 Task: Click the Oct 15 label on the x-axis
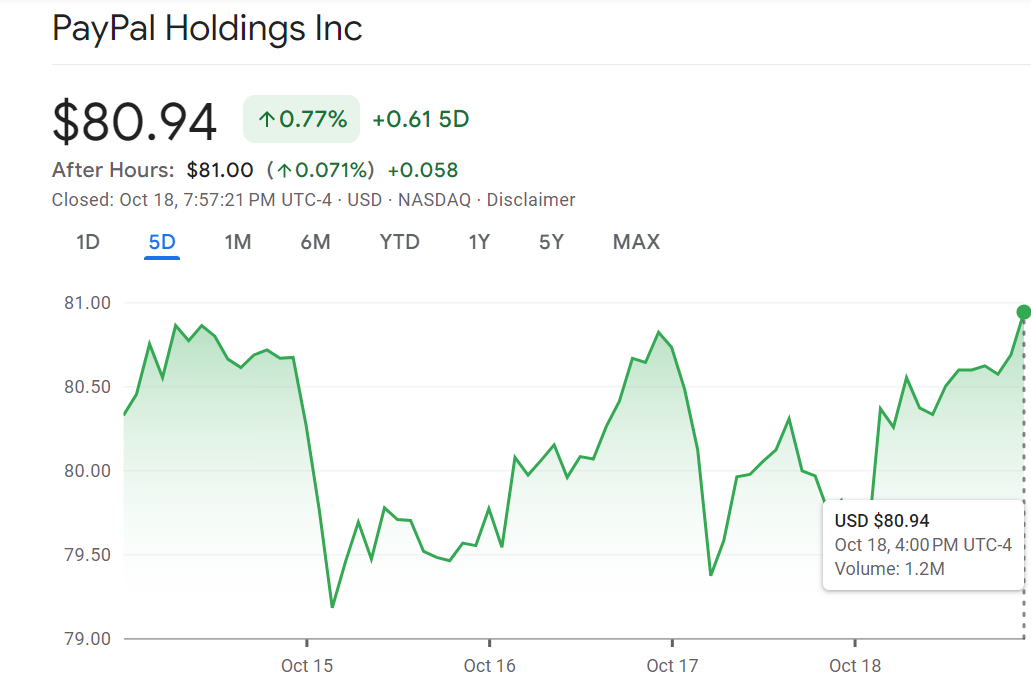[306, 663]
